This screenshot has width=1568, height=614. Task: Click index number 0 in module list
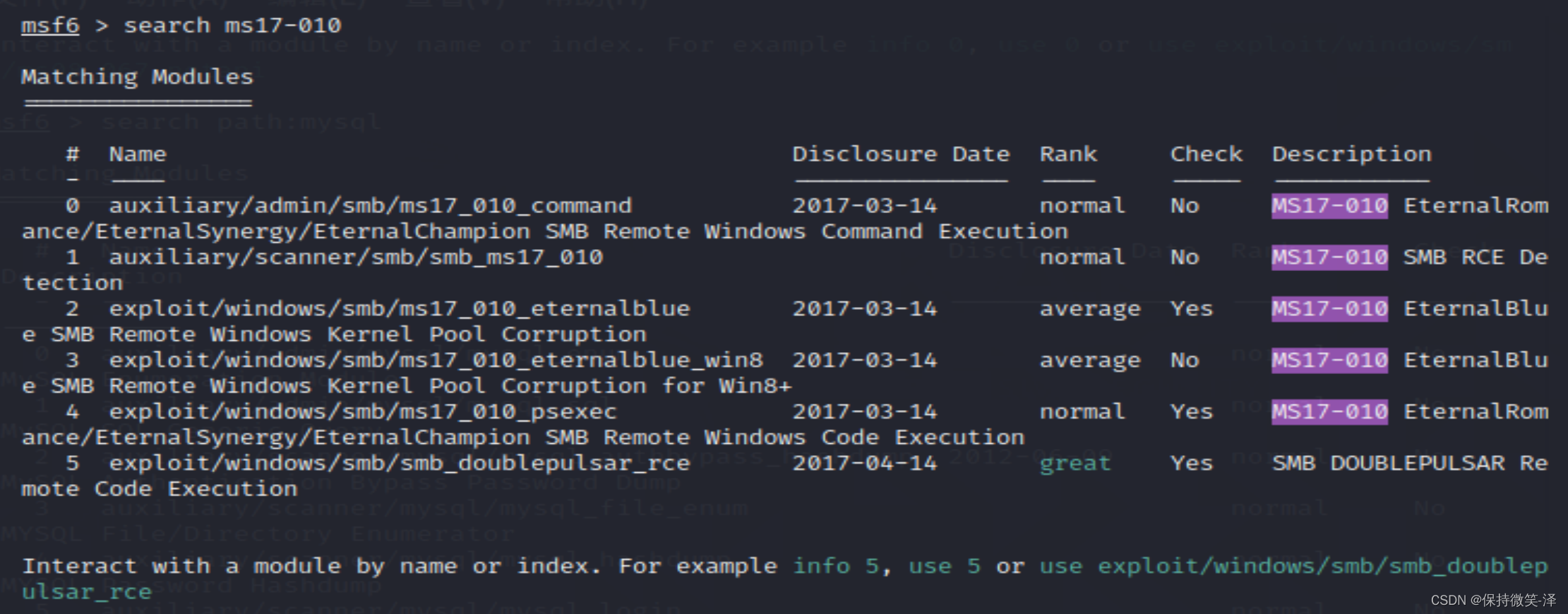[73, 205]
